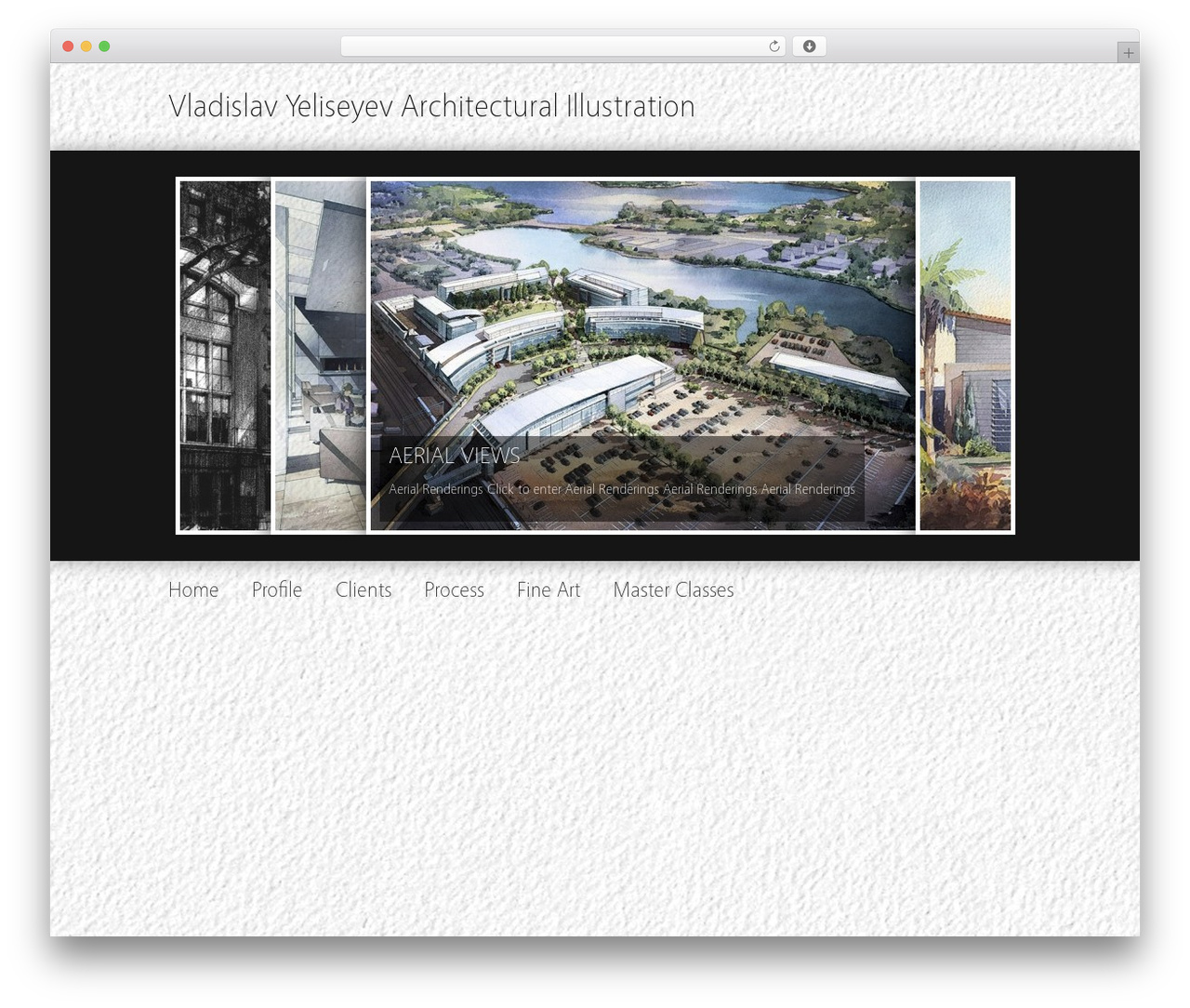Viewport: 1190px width, 1008px height.
Task: Open the browser downloads button
Action: point(809,46)
